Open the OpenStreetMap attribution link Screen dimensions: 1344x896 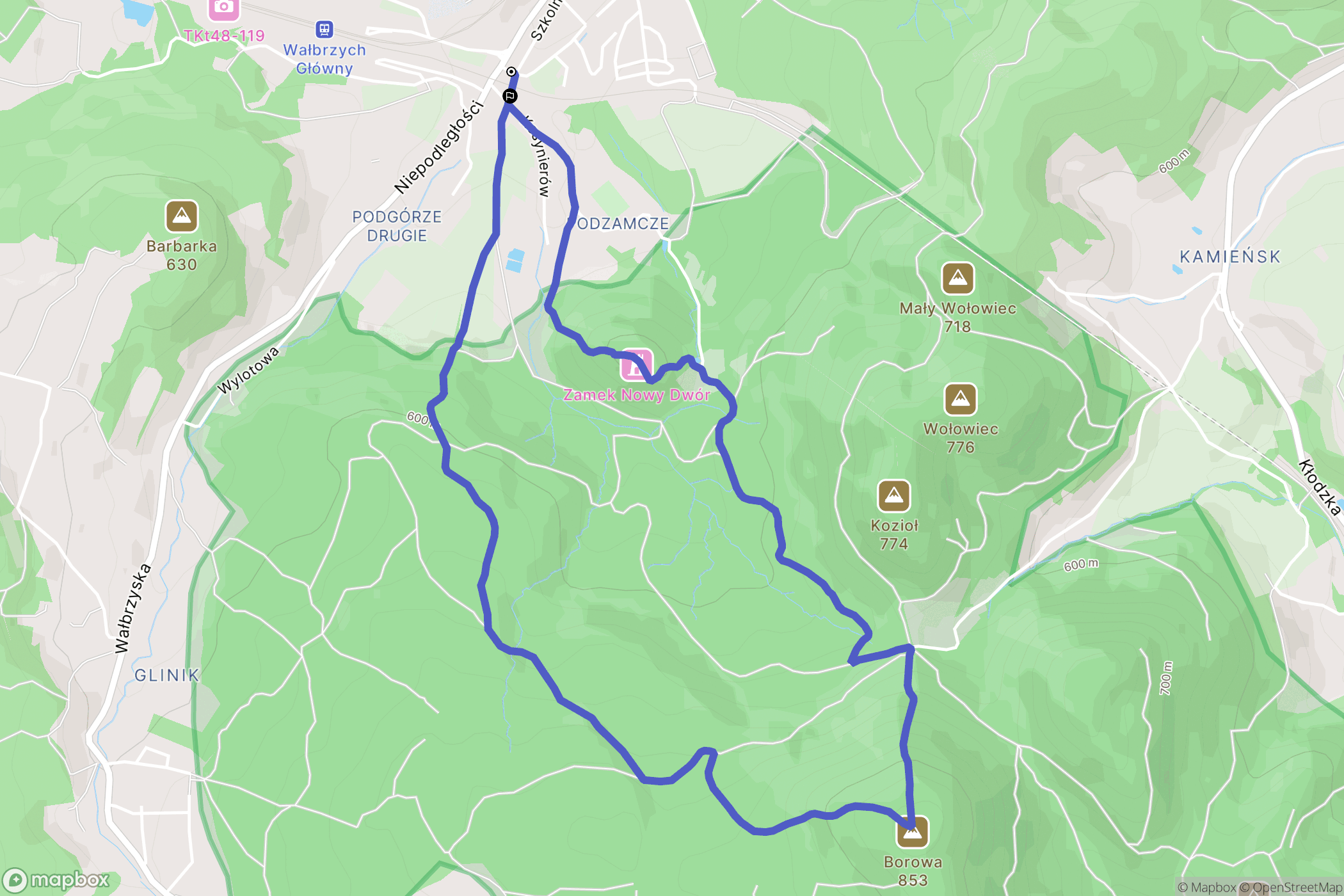[1291, 888]
